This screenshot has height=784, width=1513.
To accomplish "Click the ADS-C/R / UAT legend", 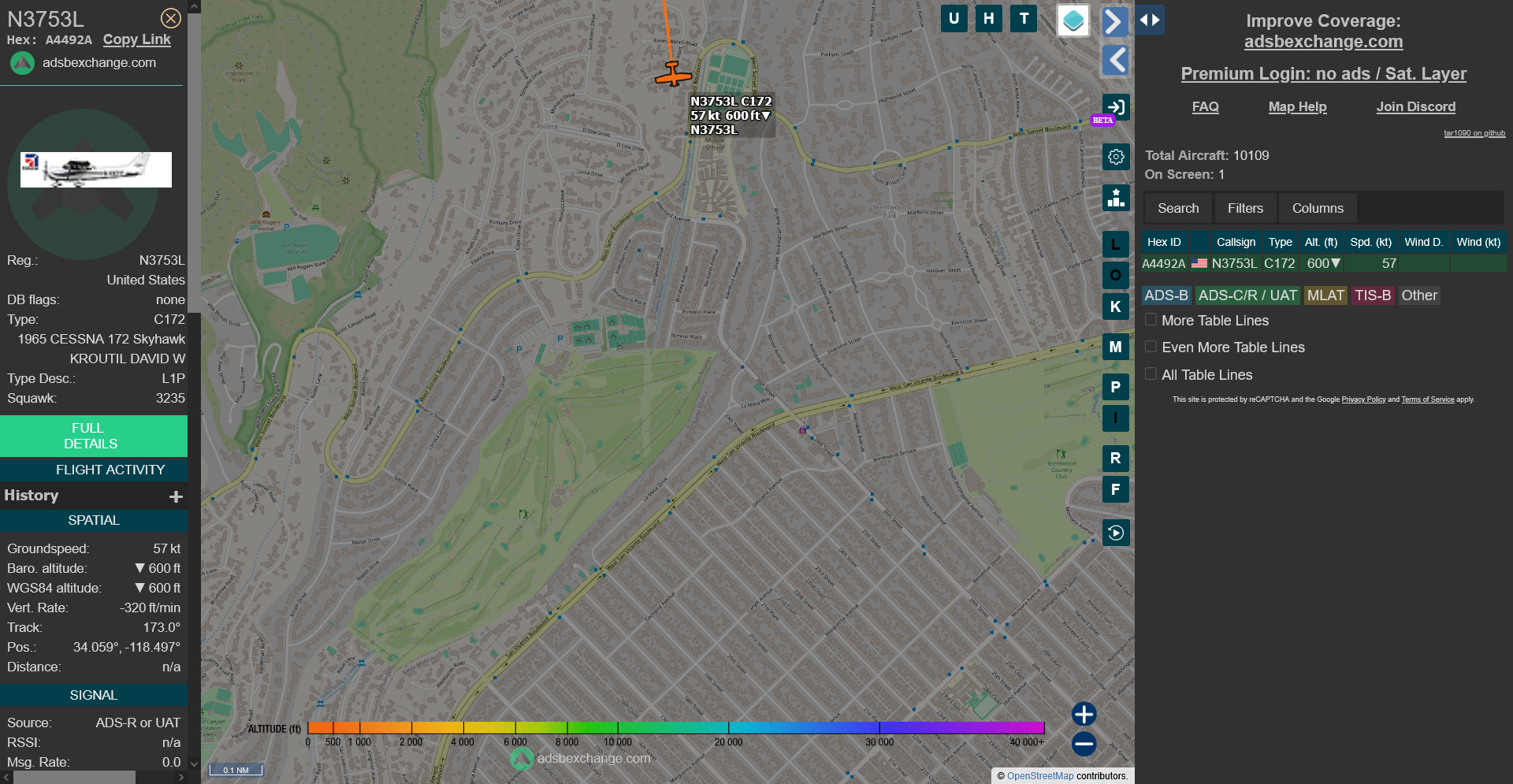I will click(x=1247, y=295).
